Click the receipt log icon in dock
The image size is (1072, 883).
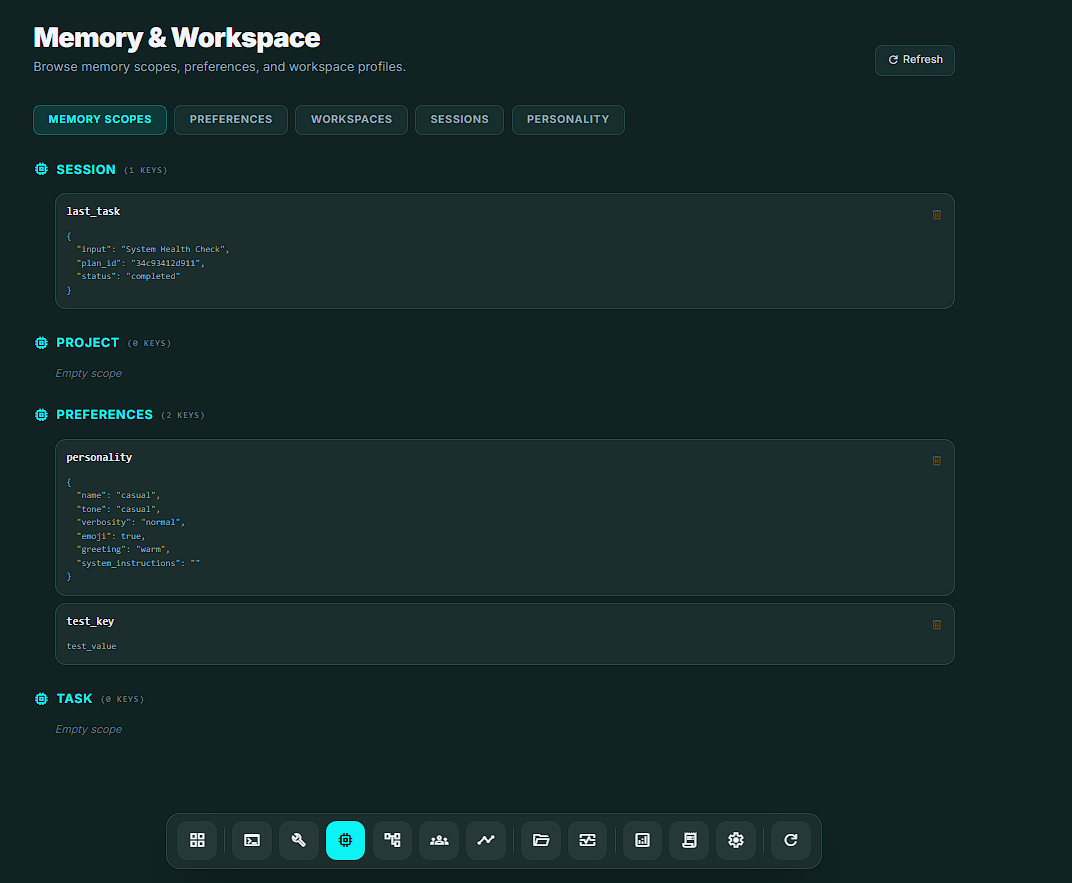[x=689, y=840]
